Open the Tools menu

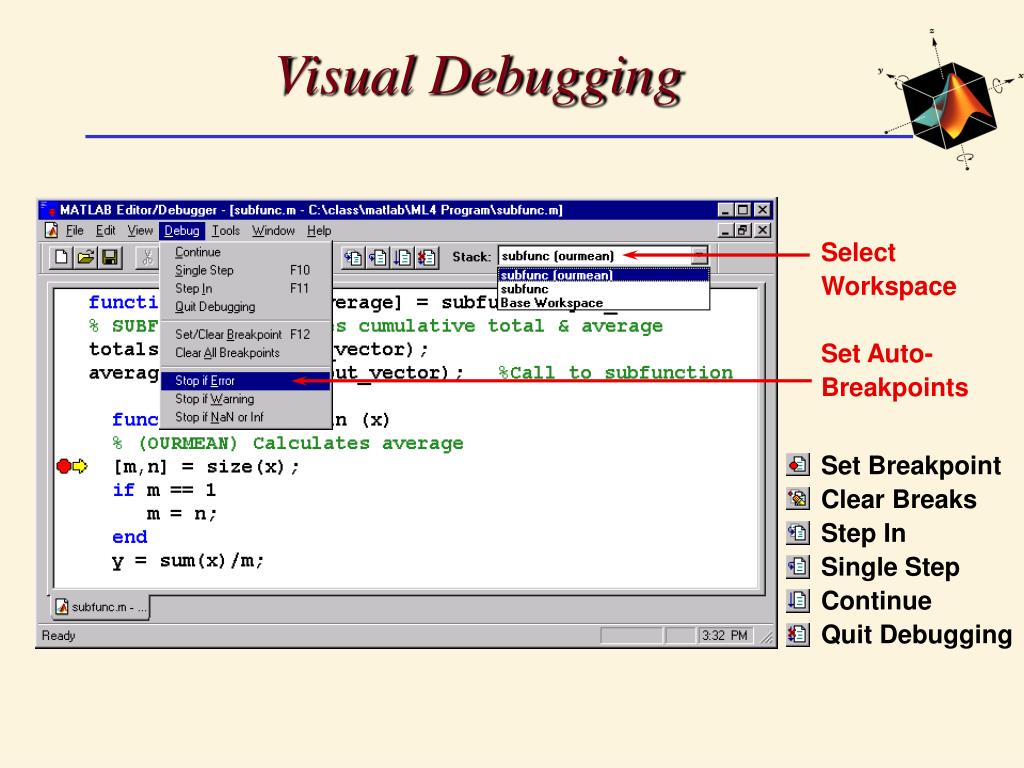point(225,231)
